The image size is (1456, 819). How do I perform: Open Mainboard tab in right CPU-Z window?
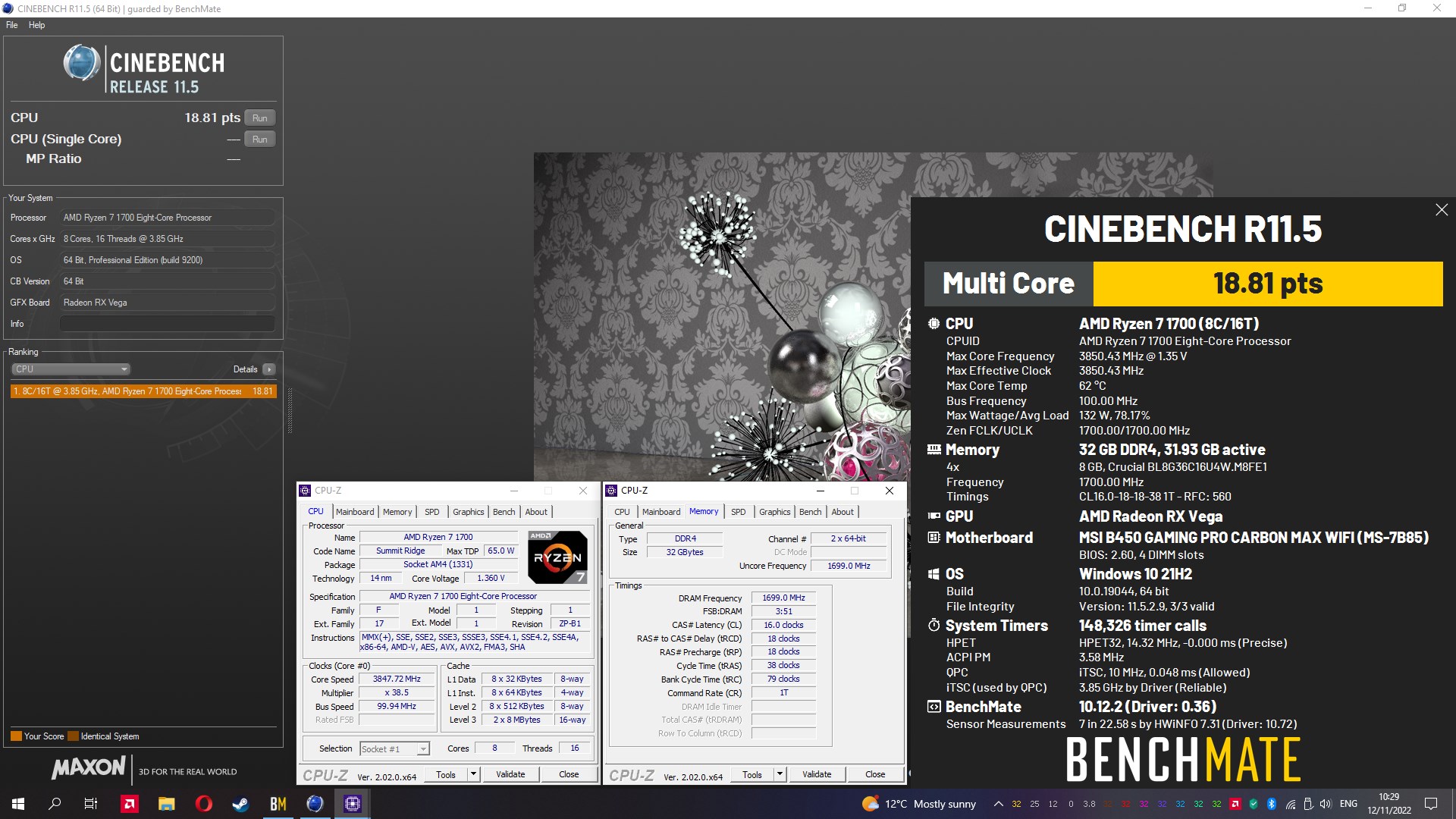point(661,512)
